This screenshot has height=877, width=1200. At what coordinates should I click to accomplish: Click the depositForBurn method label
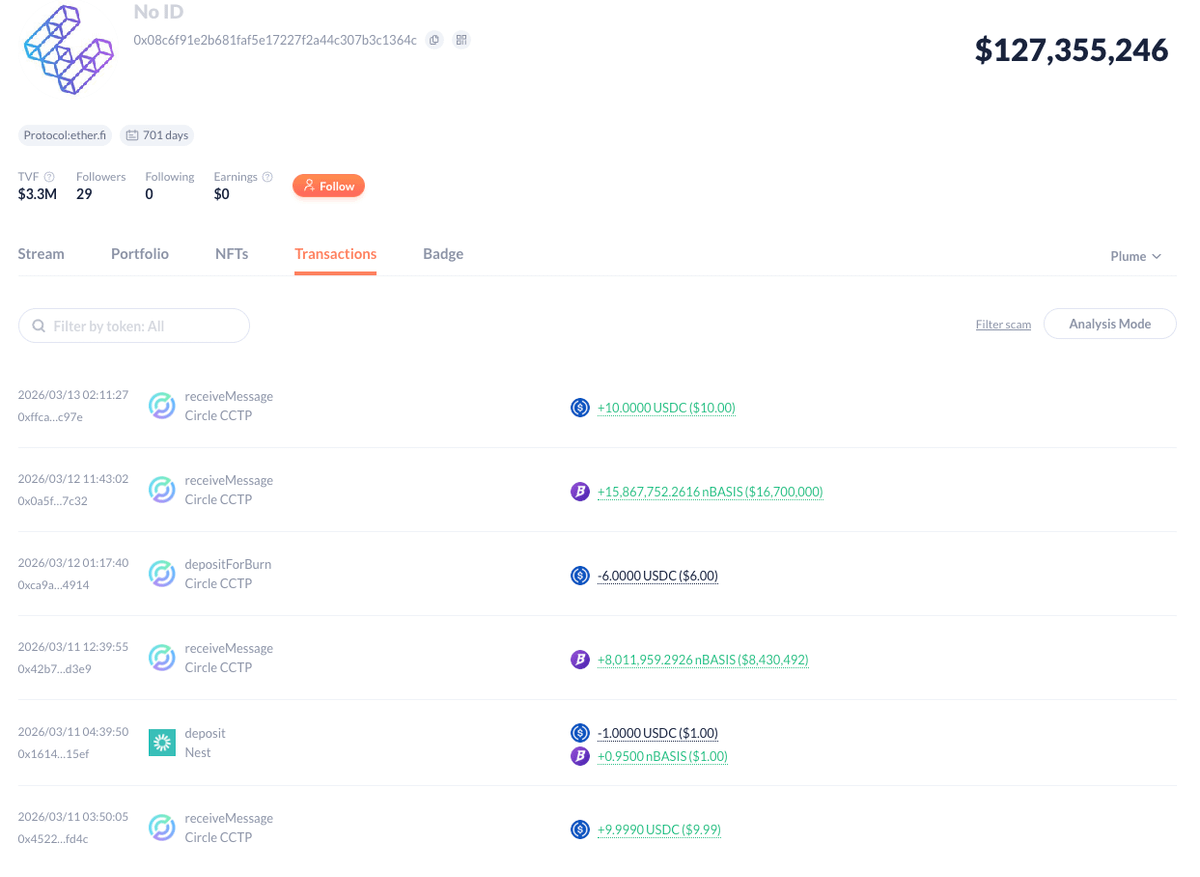pos(228,564)
